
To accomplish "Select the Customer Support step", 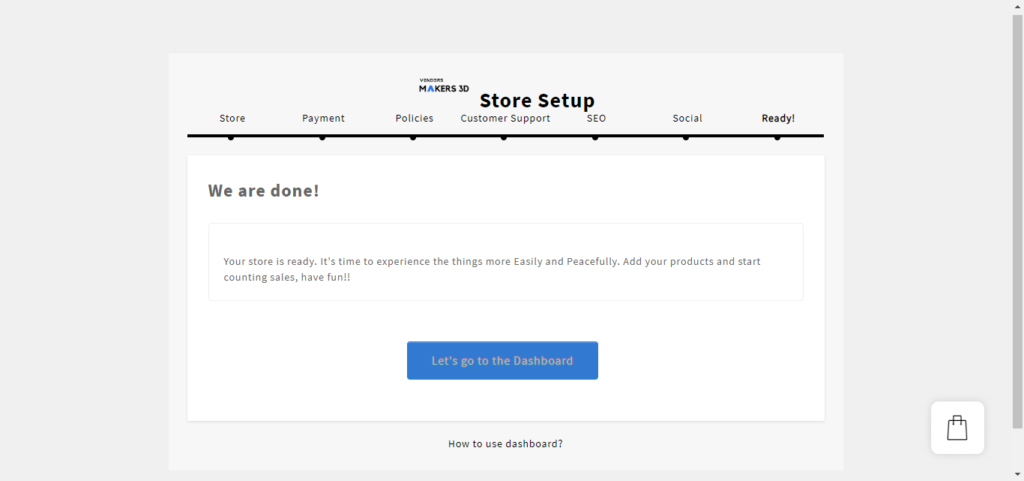I will tap(505, 118).
